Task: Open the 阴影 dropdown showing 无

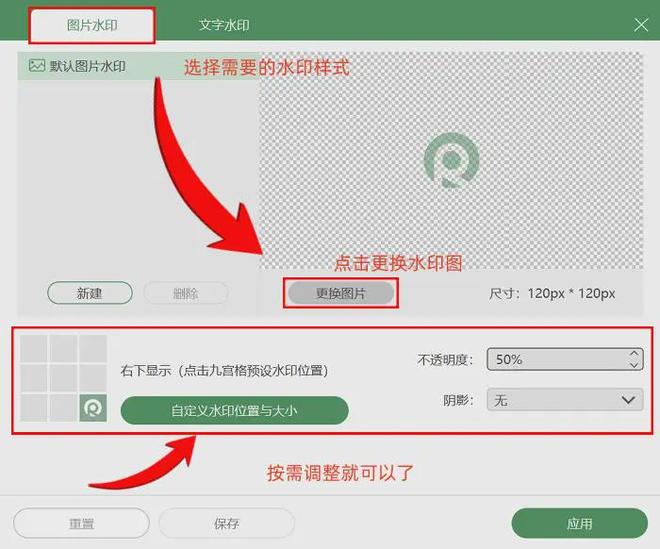Action: (x=565, y=400)
